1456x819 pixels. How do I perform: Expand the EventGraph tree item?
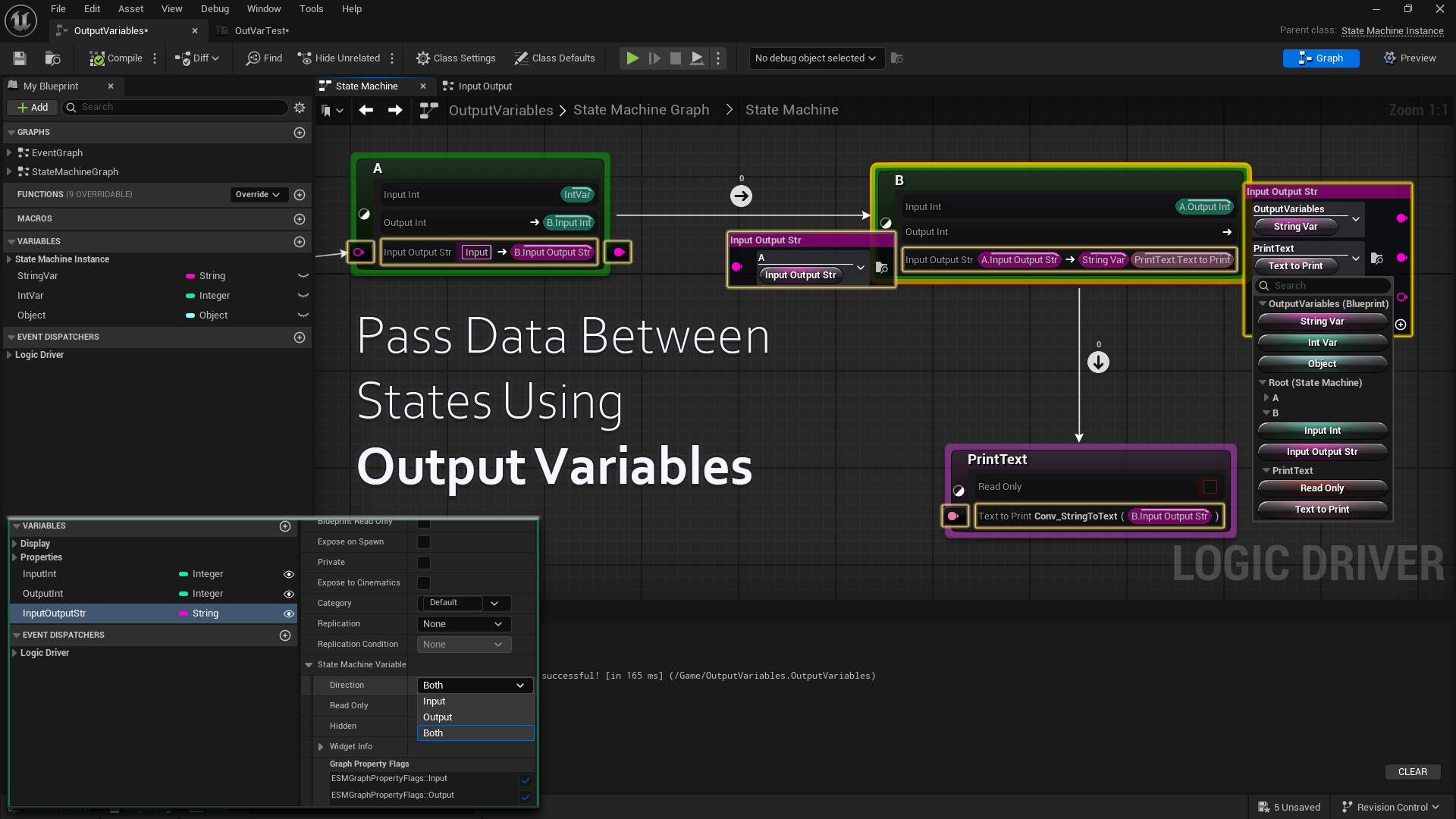pyautogui.click(x=9, y=153)
